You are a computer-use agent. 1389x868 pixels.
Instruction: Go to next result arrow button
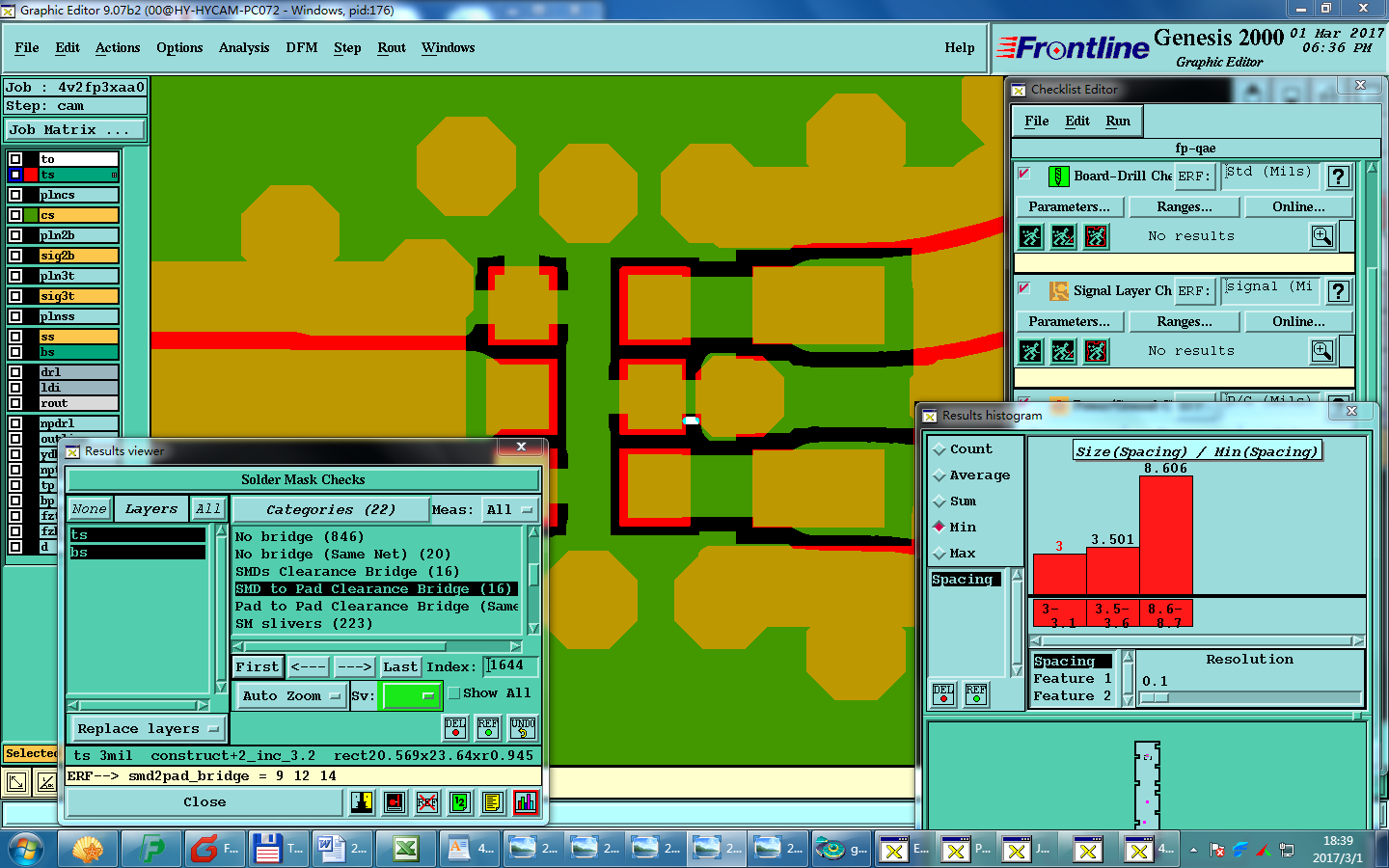(354, 666)
